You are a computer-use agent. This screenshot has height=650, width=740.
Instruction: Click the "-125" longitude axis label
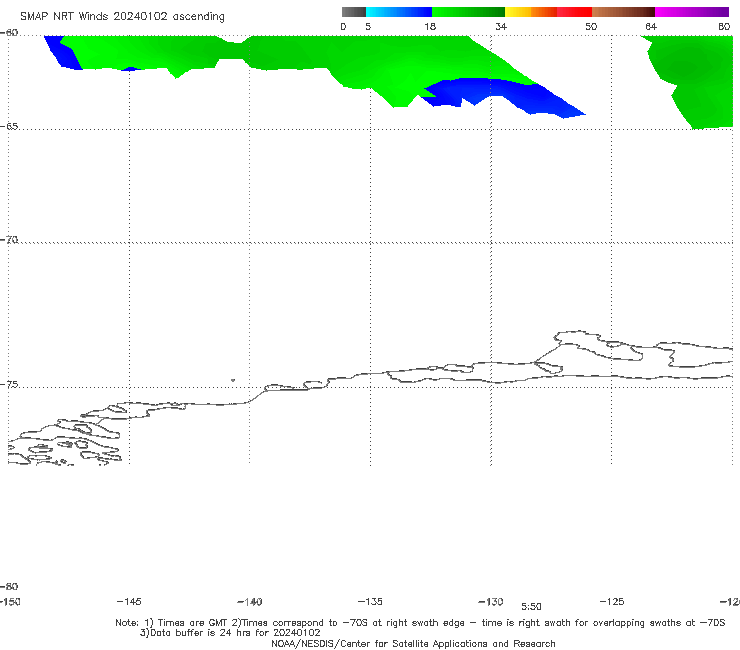point(612,601)
